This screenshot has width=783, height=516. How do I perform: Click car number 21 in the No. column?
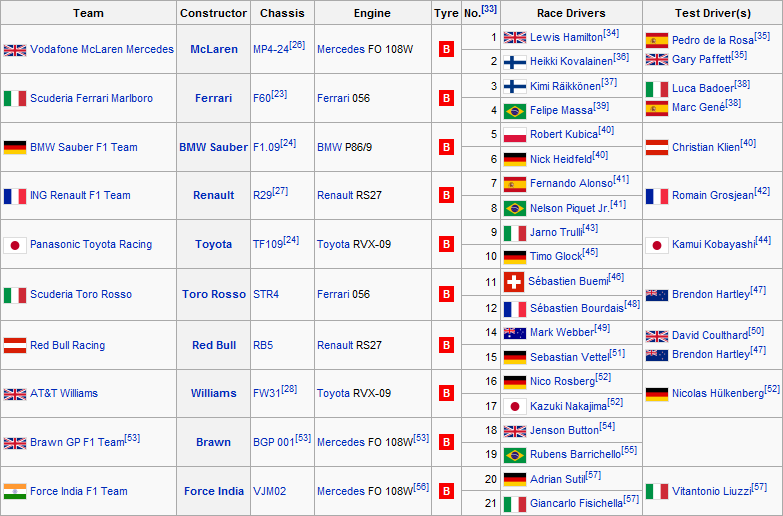(491, 504)
